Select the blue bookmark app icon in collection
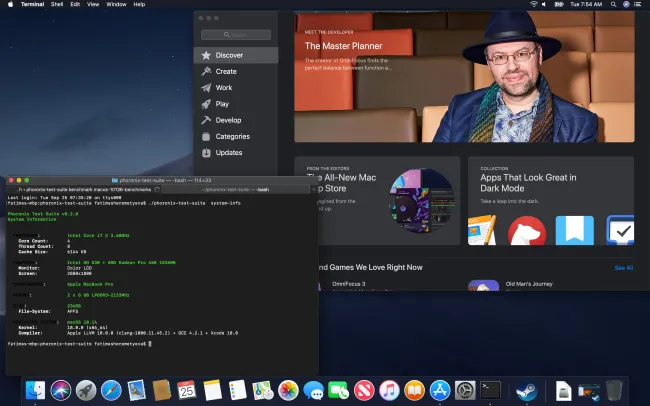 575,231
